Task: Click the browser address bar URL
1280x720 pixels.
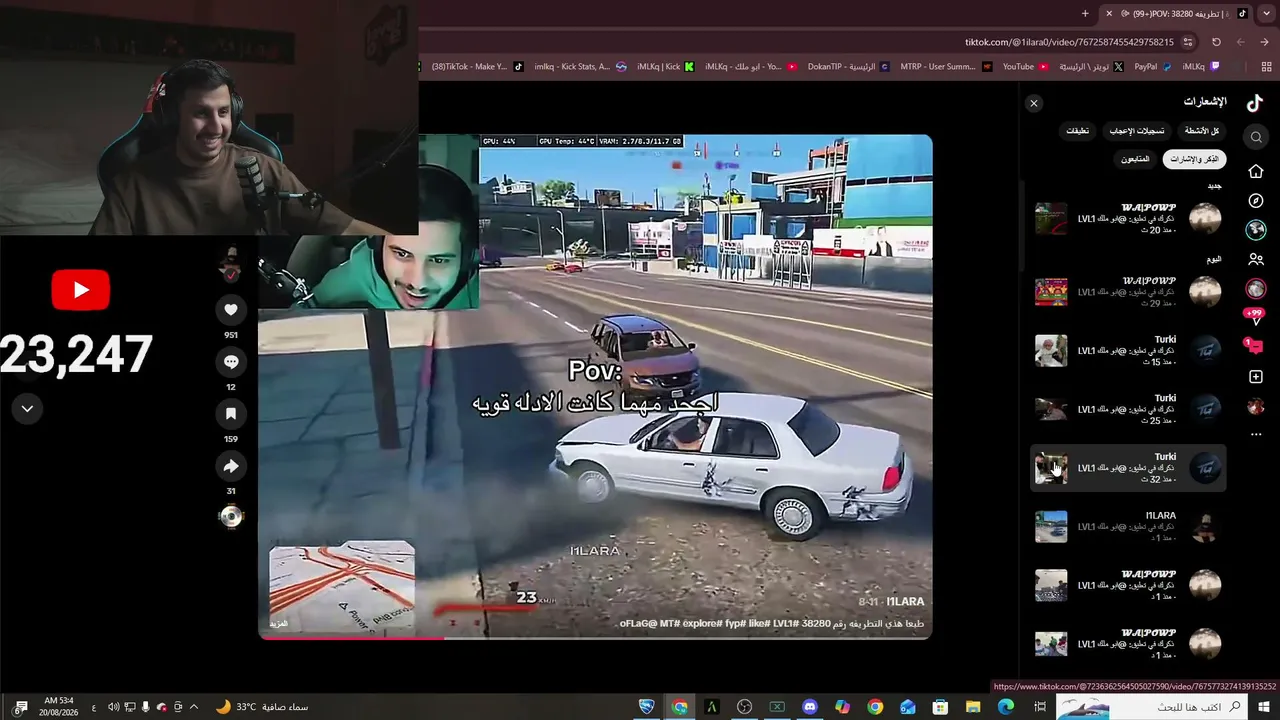Action: pos(1069,42)
